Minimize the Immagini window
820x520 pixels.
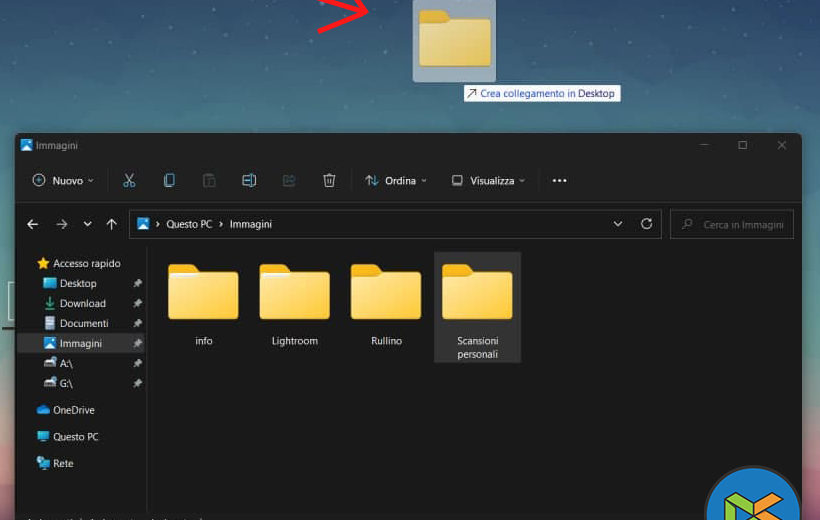704,145
